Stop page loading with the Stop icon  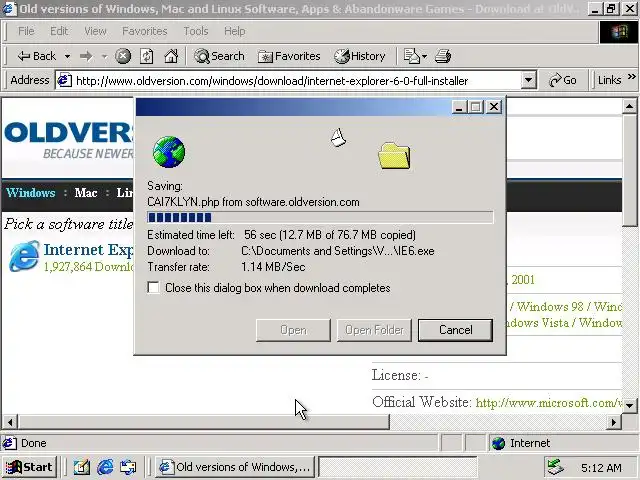123,56
